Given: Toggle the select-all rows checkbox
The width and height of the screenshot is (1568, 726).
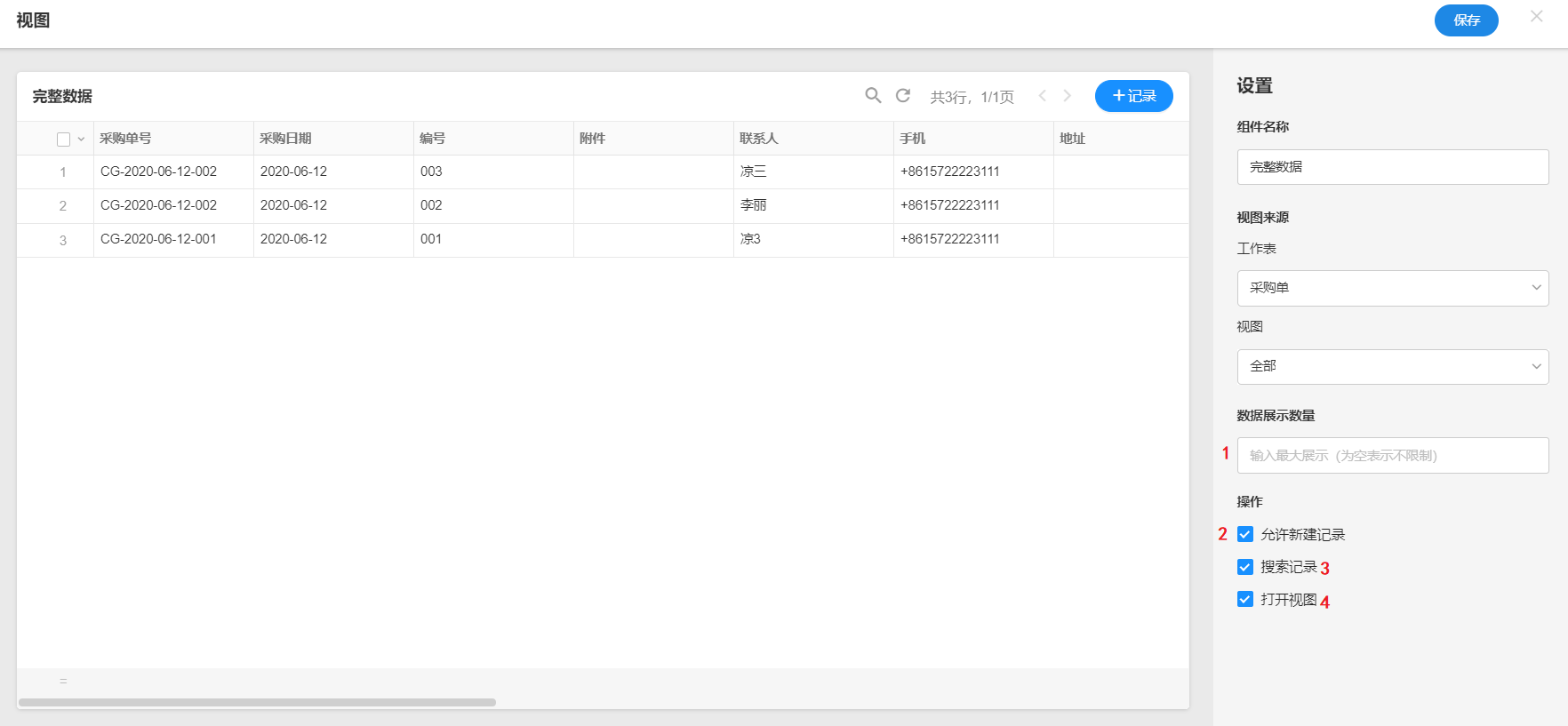Looking at the screenshot, I should [63, 140].
